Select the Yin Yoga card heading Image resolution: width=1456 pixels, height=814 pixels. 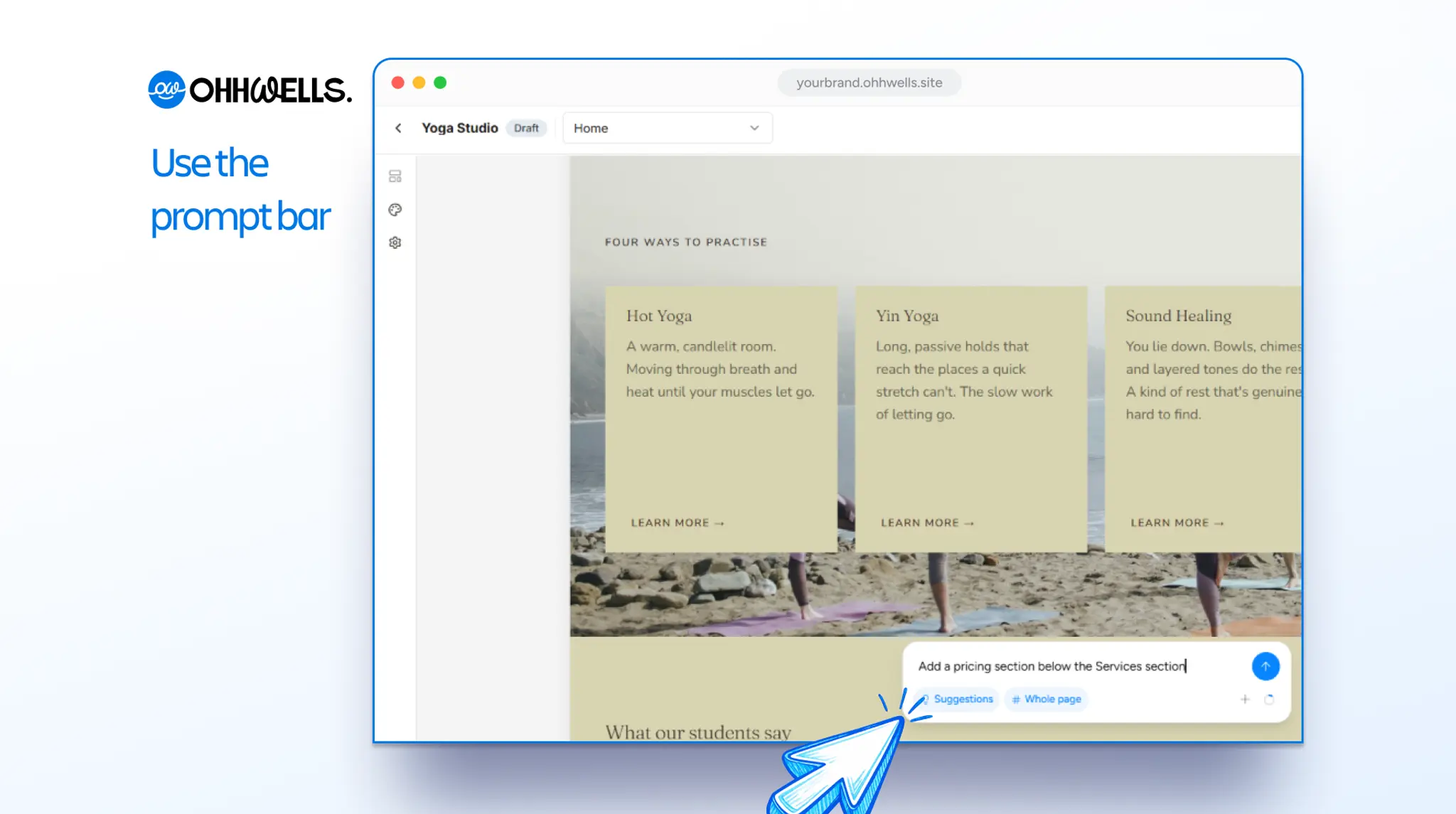[x=907, y=316]
